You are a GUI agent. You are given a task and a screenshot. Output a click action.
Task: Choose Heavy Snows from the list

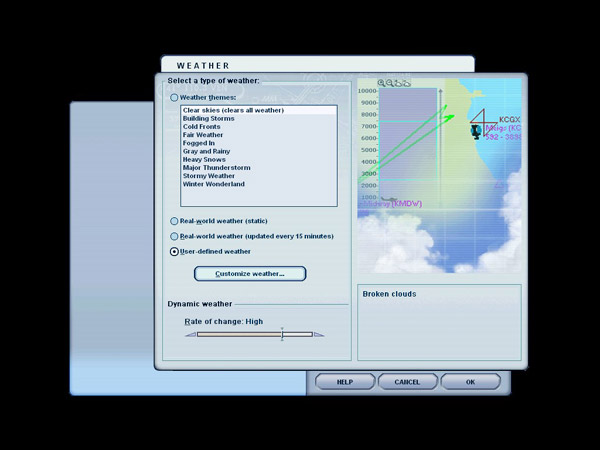click(205, 159)
